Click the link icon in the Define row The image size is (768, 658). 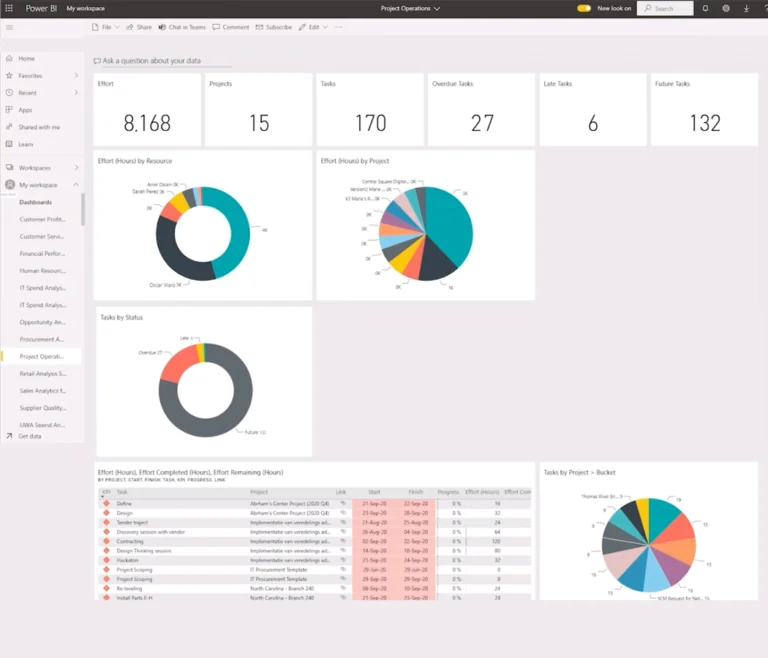pyautogui.click(x=343, y=503)
